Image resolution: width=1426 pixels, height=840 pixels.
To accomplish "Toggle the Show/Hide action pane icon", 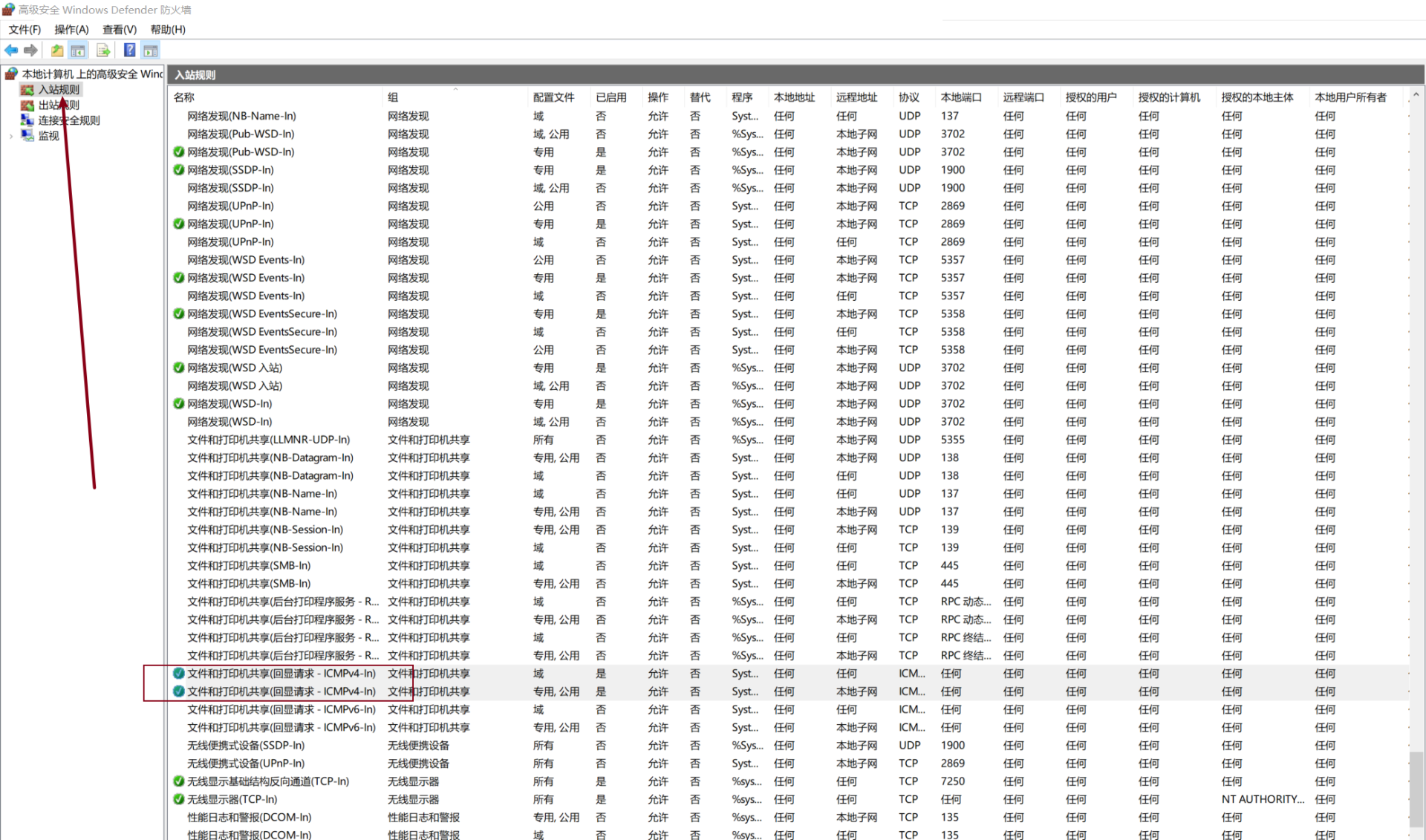I will 151,51.
